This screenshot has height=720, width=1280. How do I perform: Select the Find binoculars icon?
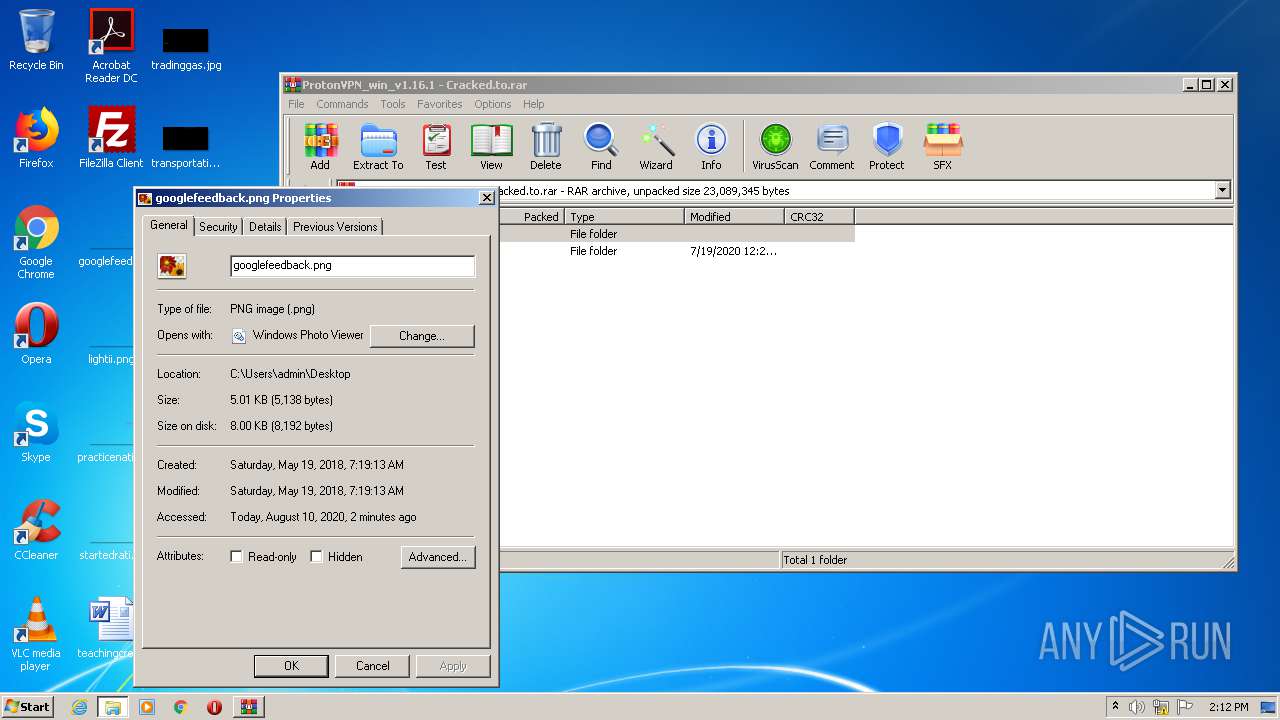[x=601, y=147]
